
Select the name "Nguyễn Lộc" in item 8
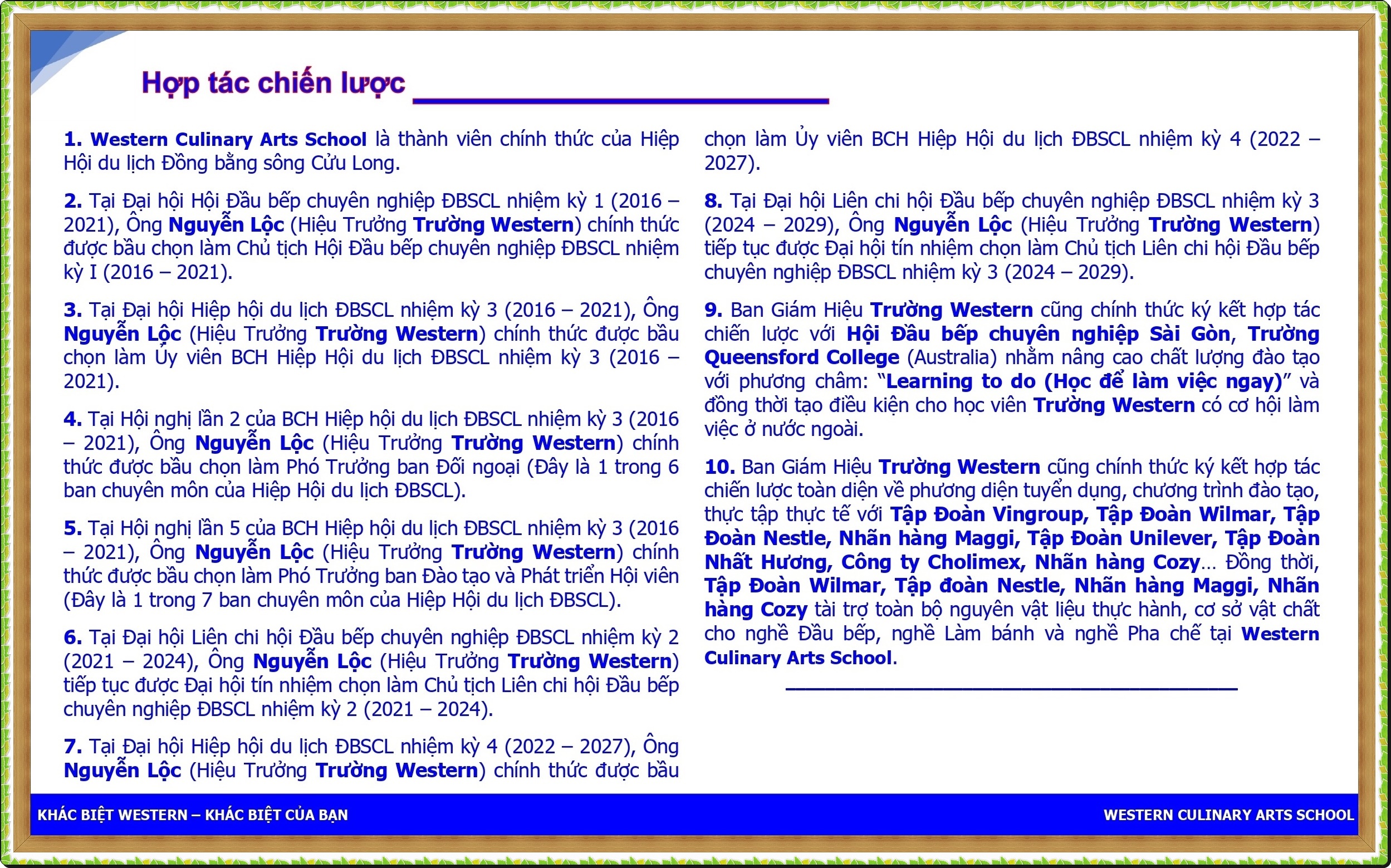pos(953,225)
